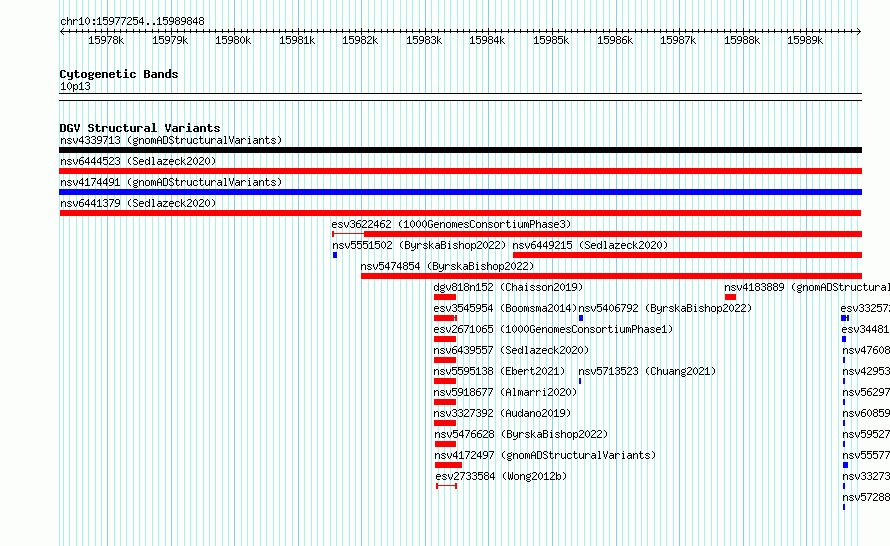The width and height of the screenshot is (890, 546).
Task: Open the nsv6444523 (Sedlazeck2020) label
Action: pos(138,161)
